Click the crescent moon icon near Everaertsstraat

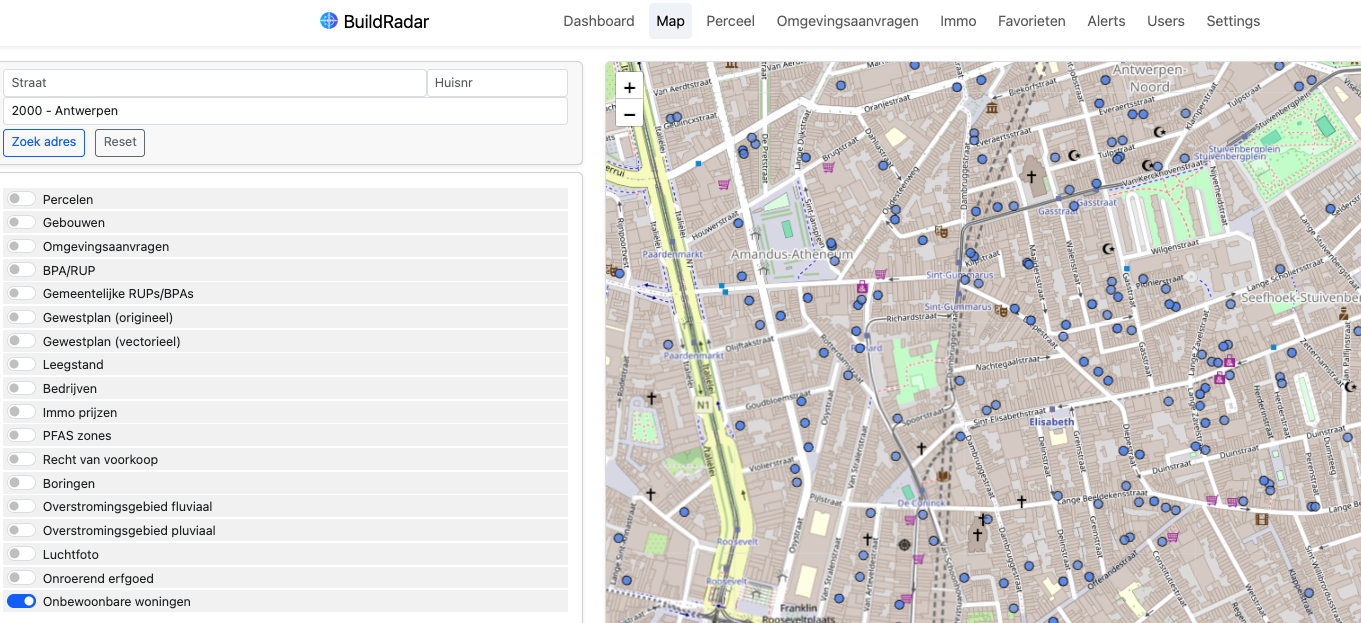click(1160, 131)
